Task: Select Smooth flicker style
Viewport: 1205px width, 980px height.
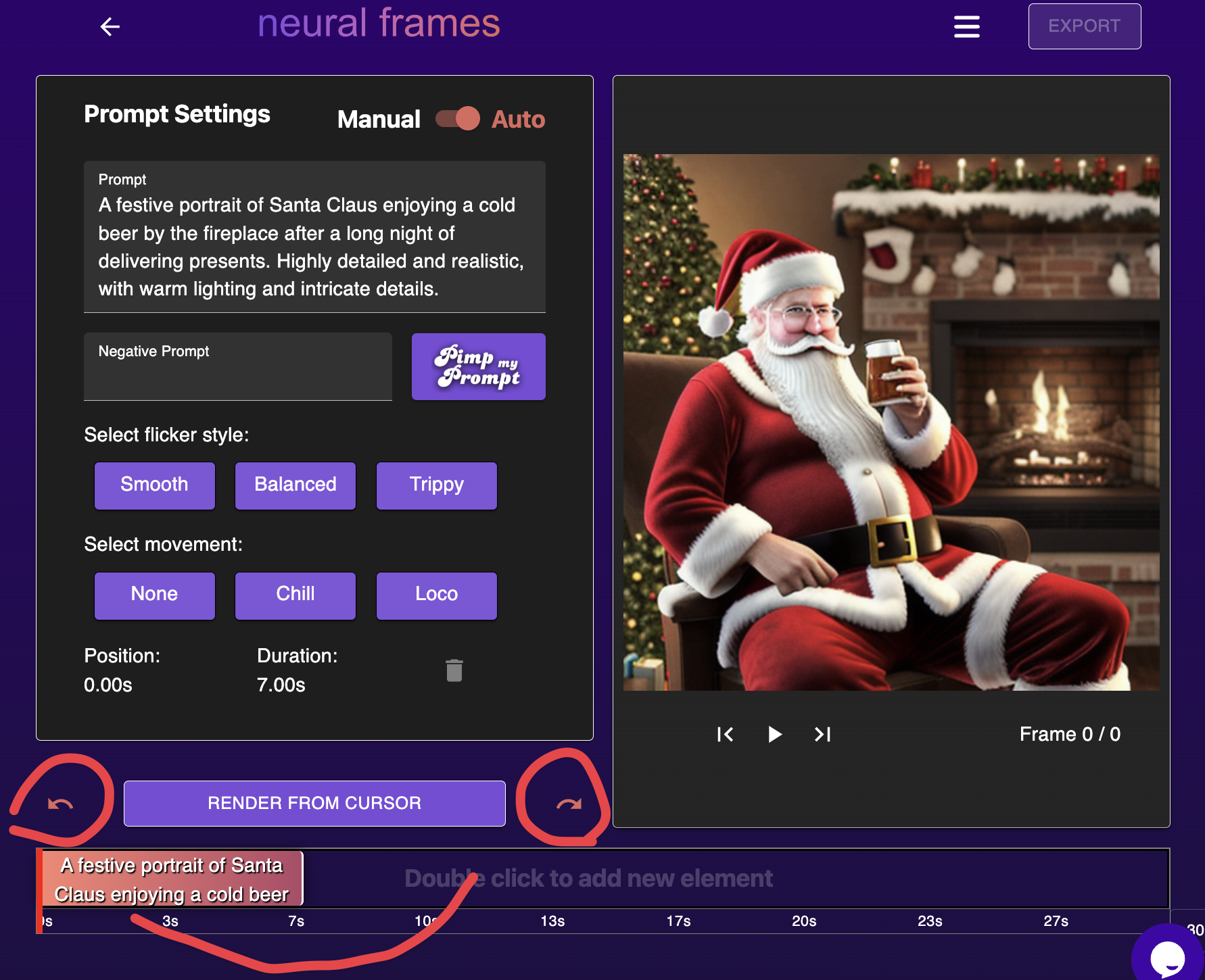Action: click(154, 485)
